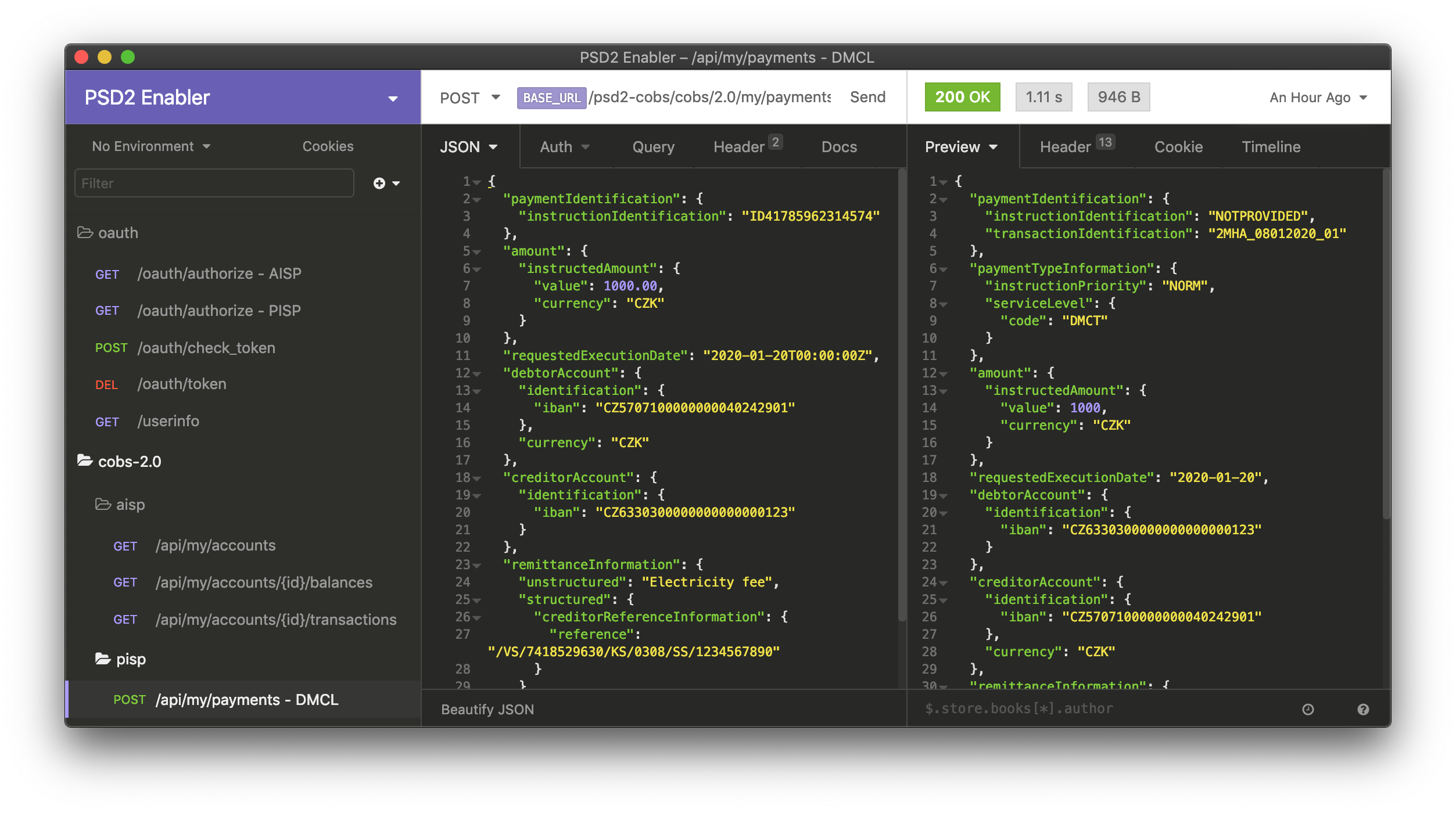The image size is (1456, 813).
Task: Switch to the request Header tab
Action: [748, 146]
